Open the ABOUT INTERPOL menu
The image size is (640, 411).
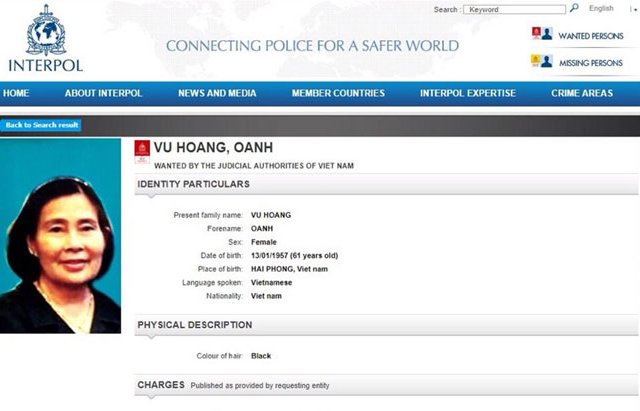pyautogui.click(x=103, y=93)
